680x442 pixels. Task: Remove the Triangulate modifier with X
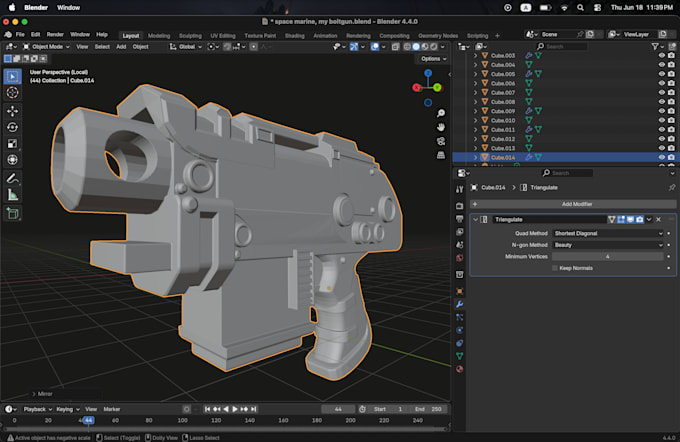[x=658, y=219]
